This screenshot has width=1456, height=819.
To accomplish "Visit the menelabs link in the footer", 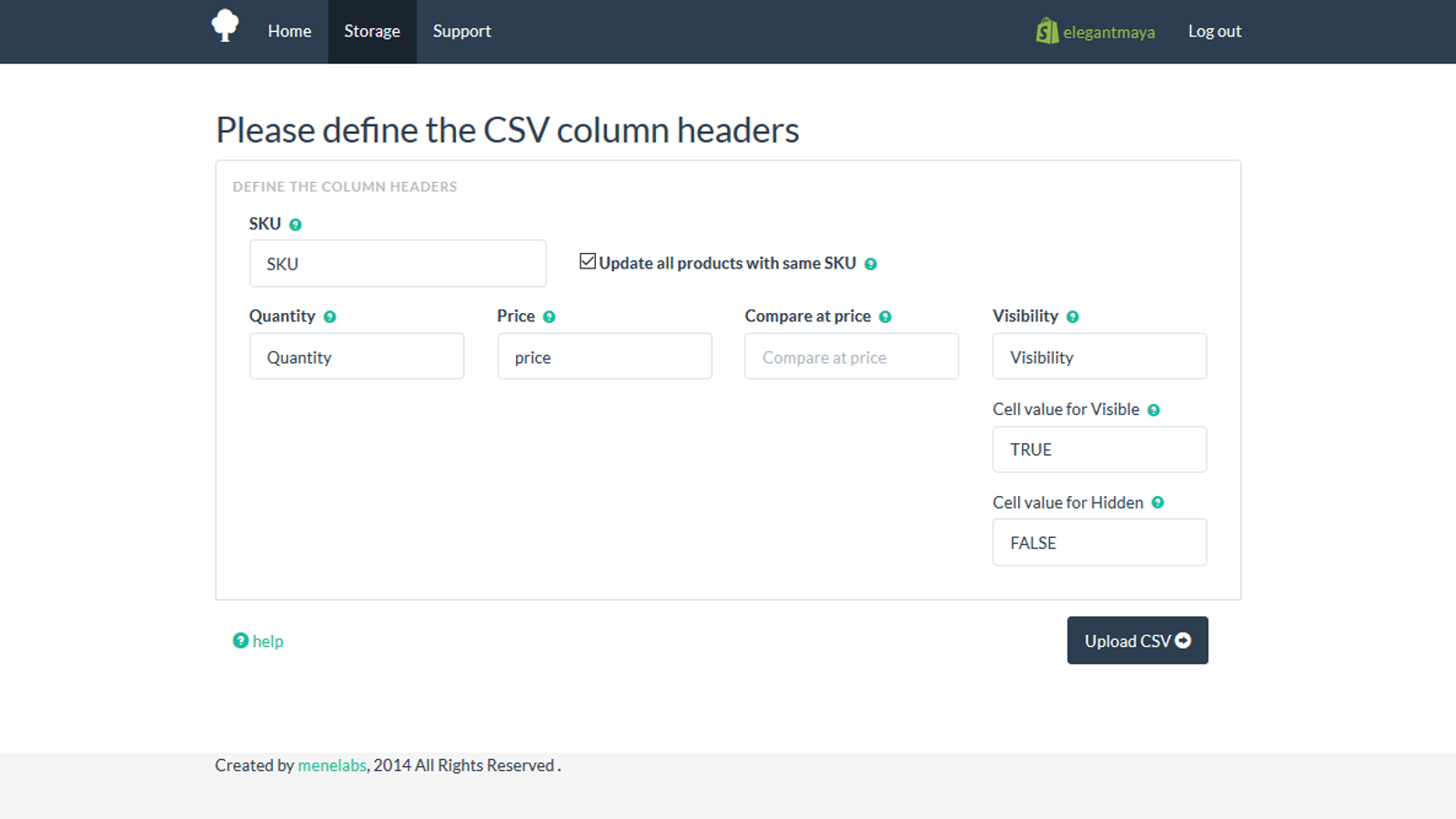I will (x=331, y=765).
